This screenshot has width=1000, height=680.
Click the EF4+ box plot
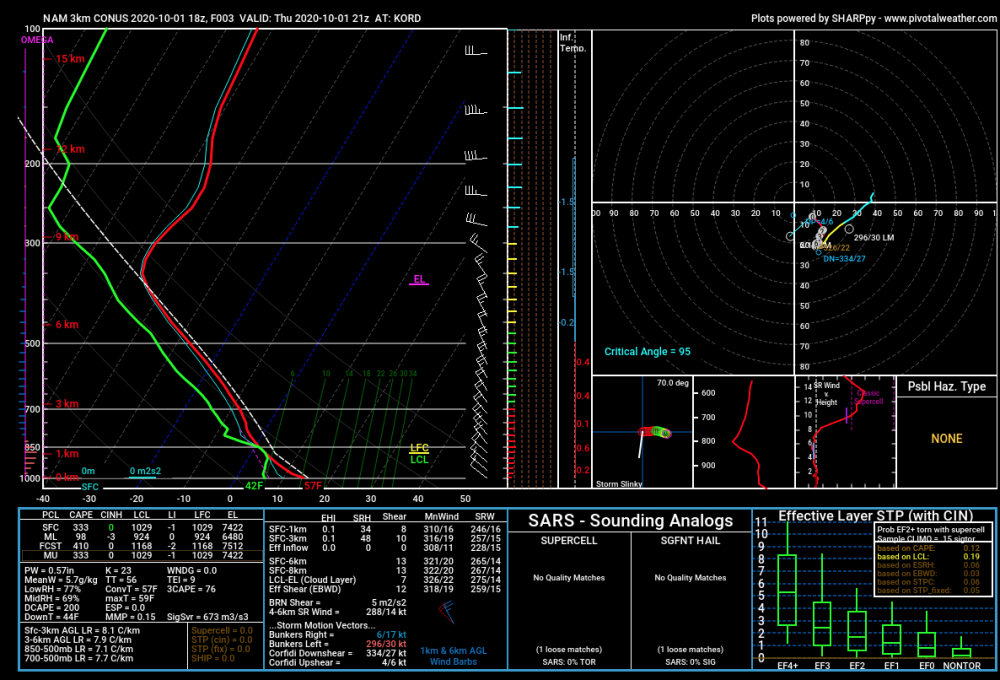[x=788, y=590]
